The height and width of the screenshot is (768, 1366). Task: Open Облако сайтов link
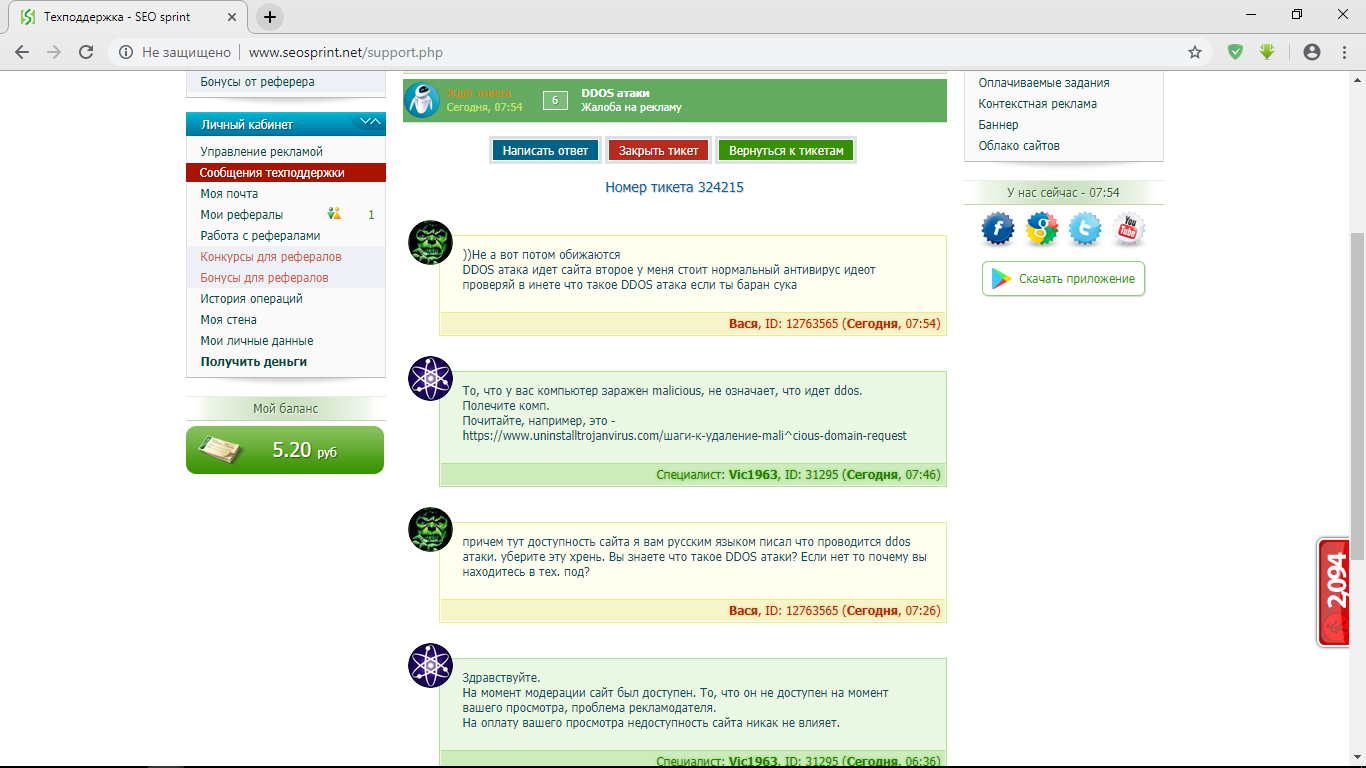point(1019,146)
